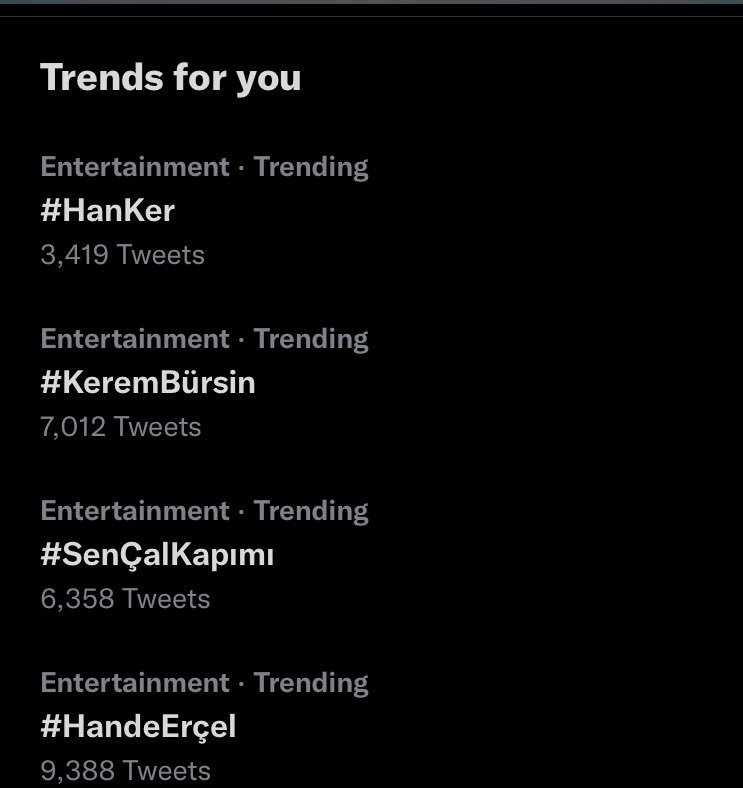Click the 9,388 Tweets count
This screenshot has height=788, width=743.
pos(125,771)
